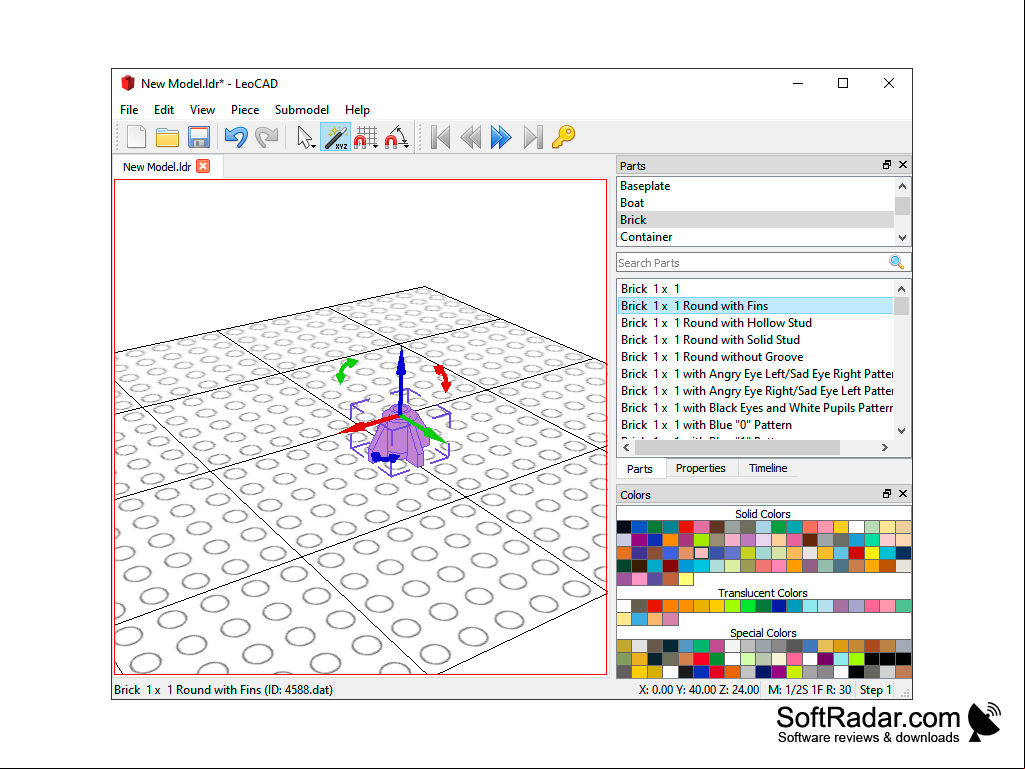Image resolution: width=1025 pixels, height=769 pixels.
Task: Pick the black solid color swatch
Action: pyautogui.click(x=624, y=527)
